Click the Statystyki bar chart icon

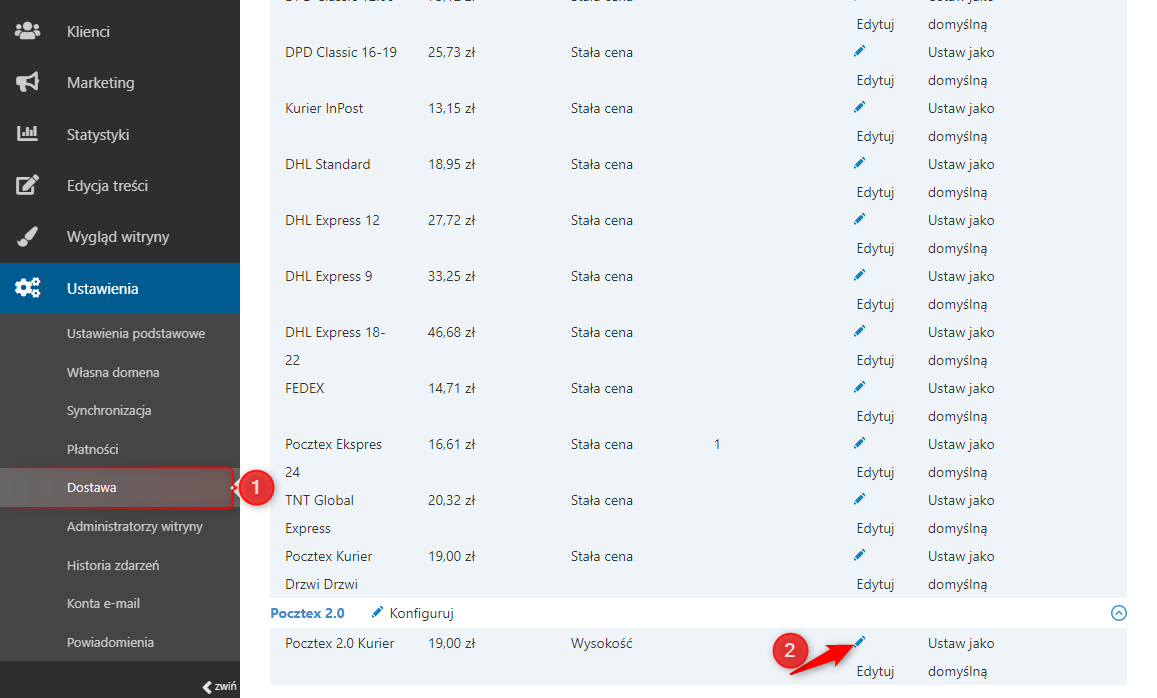(27, 134)
